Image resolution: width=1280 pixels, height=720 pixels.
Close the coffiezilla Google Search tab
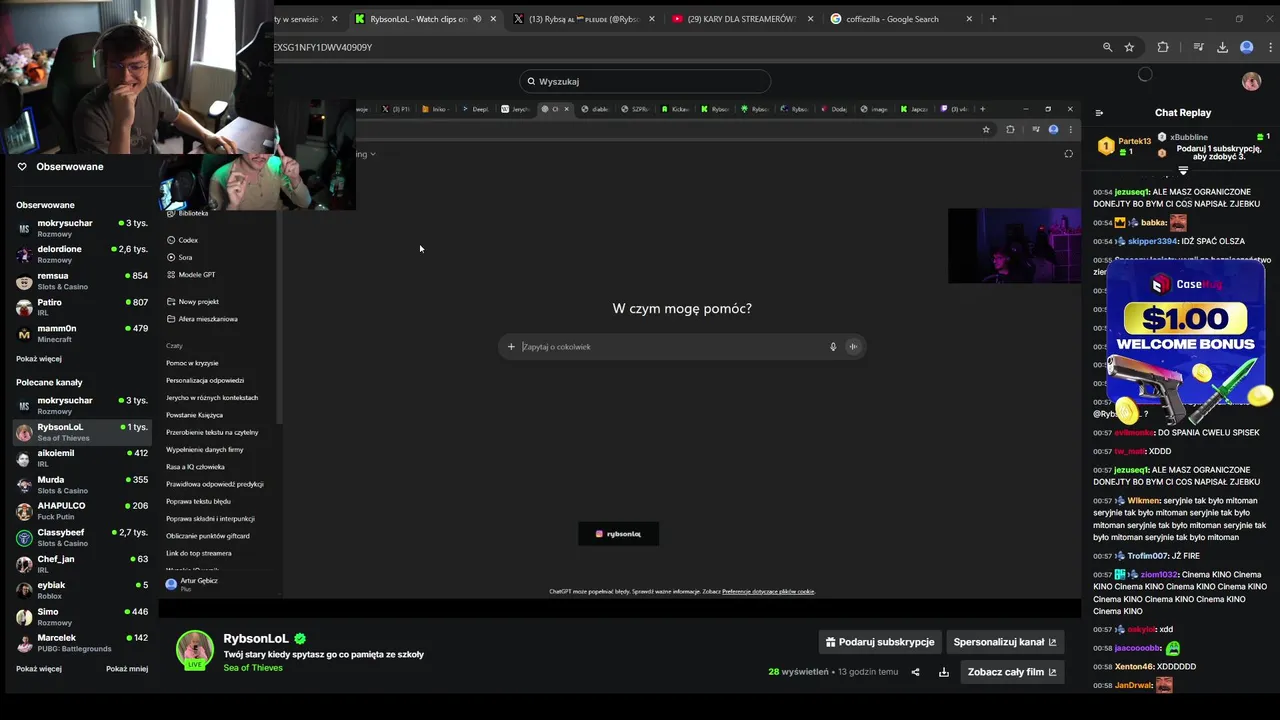(x=969, y=19)
